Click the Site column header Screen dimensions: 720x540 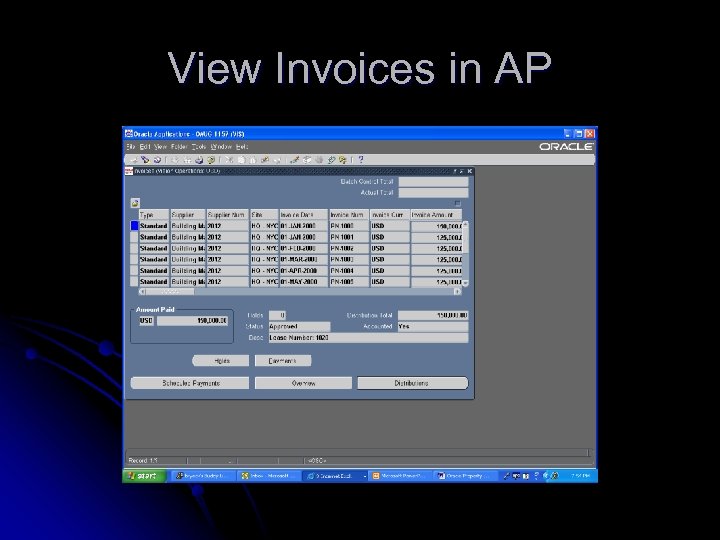[264, 214]
